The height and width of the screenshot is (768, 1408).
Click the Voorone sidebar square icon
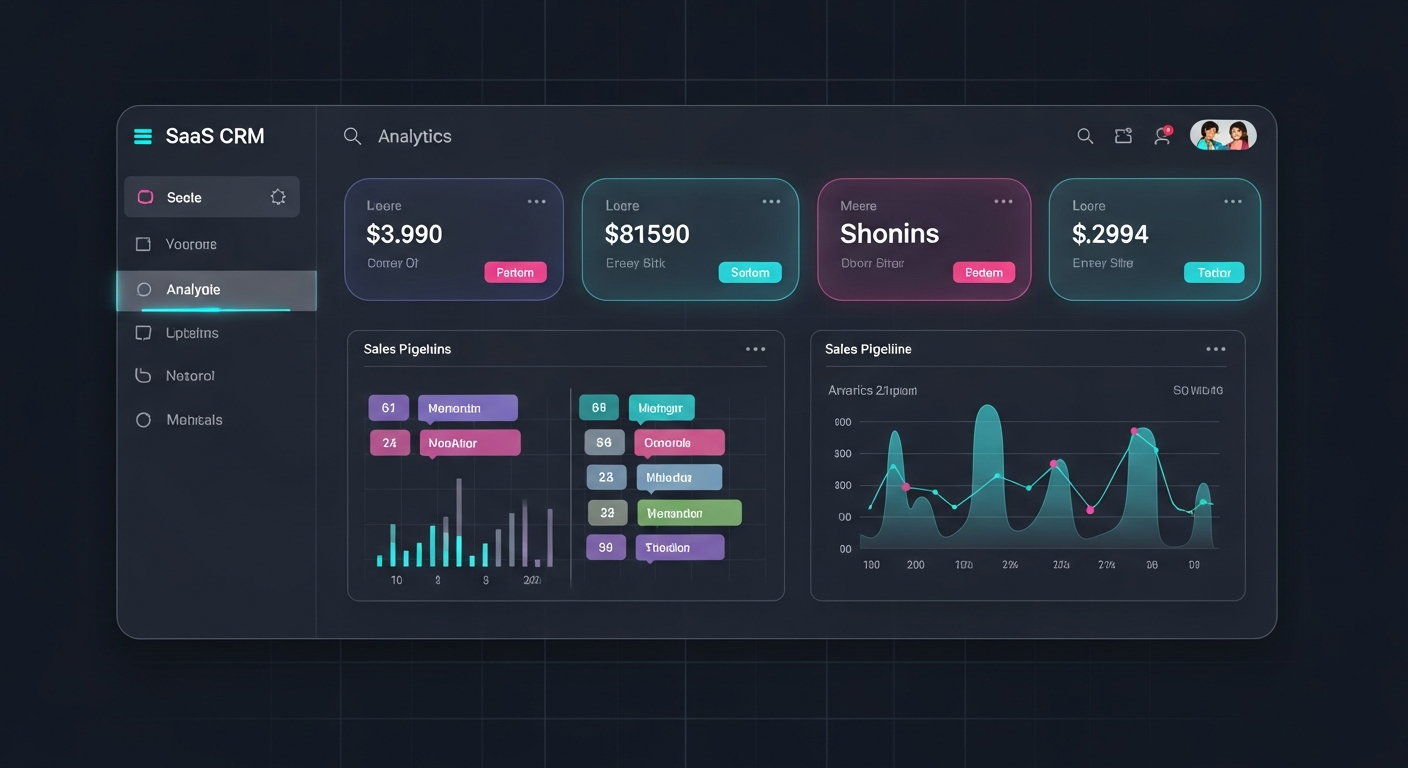(143, 244)
